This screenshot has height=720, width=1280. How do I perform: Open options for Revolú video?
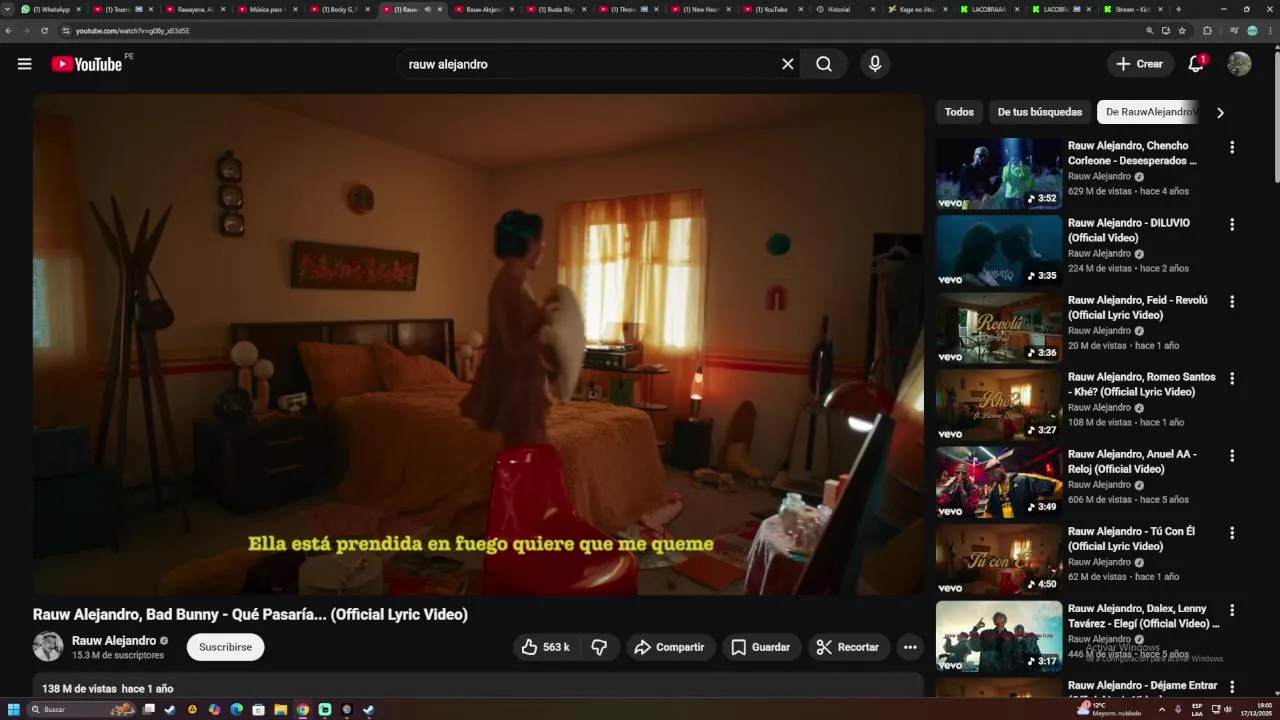tap(1232, 301)
